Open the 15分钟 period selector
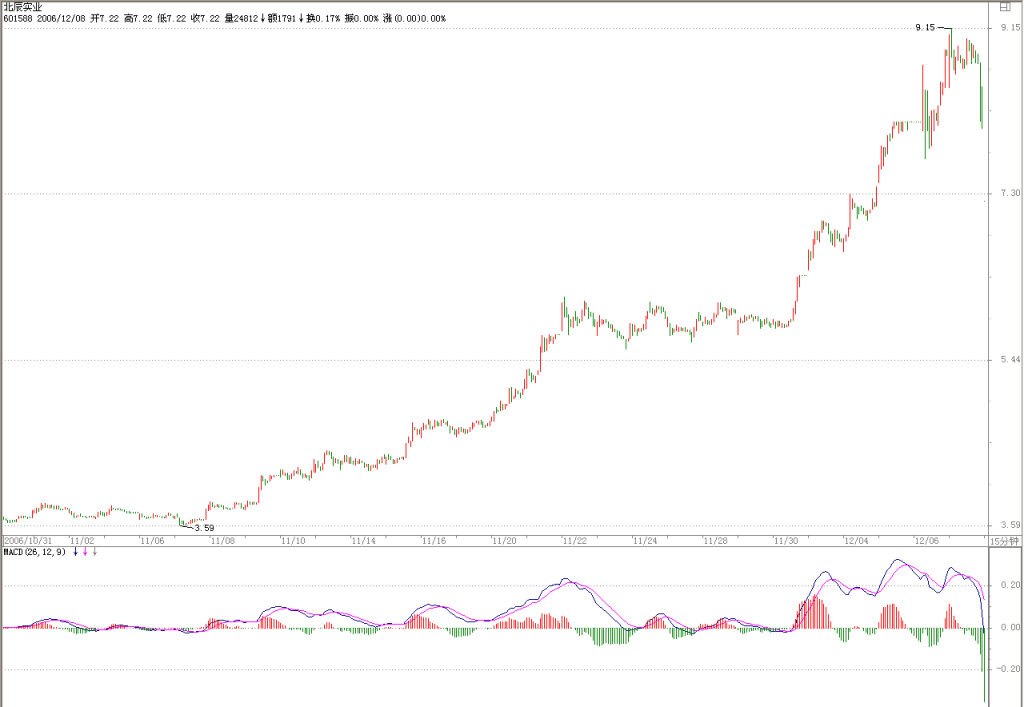The width and height of the screenshot is (1024, 707). point(1004,541)
